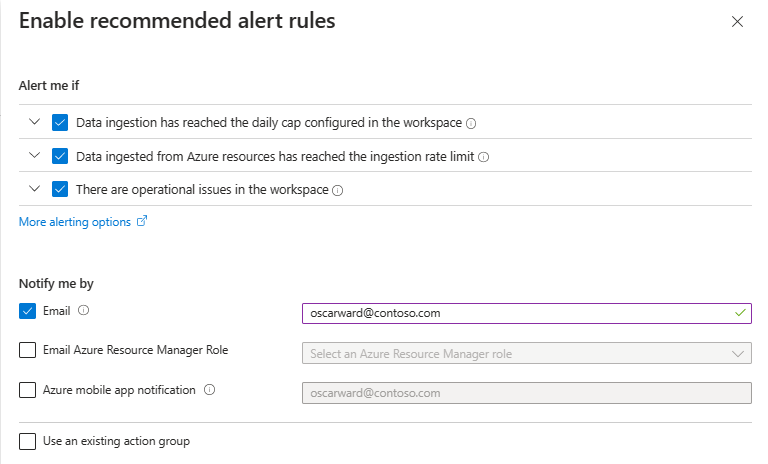Click the info icon next to Email
The image size is (768, 464).
click(x=84, y=311)
